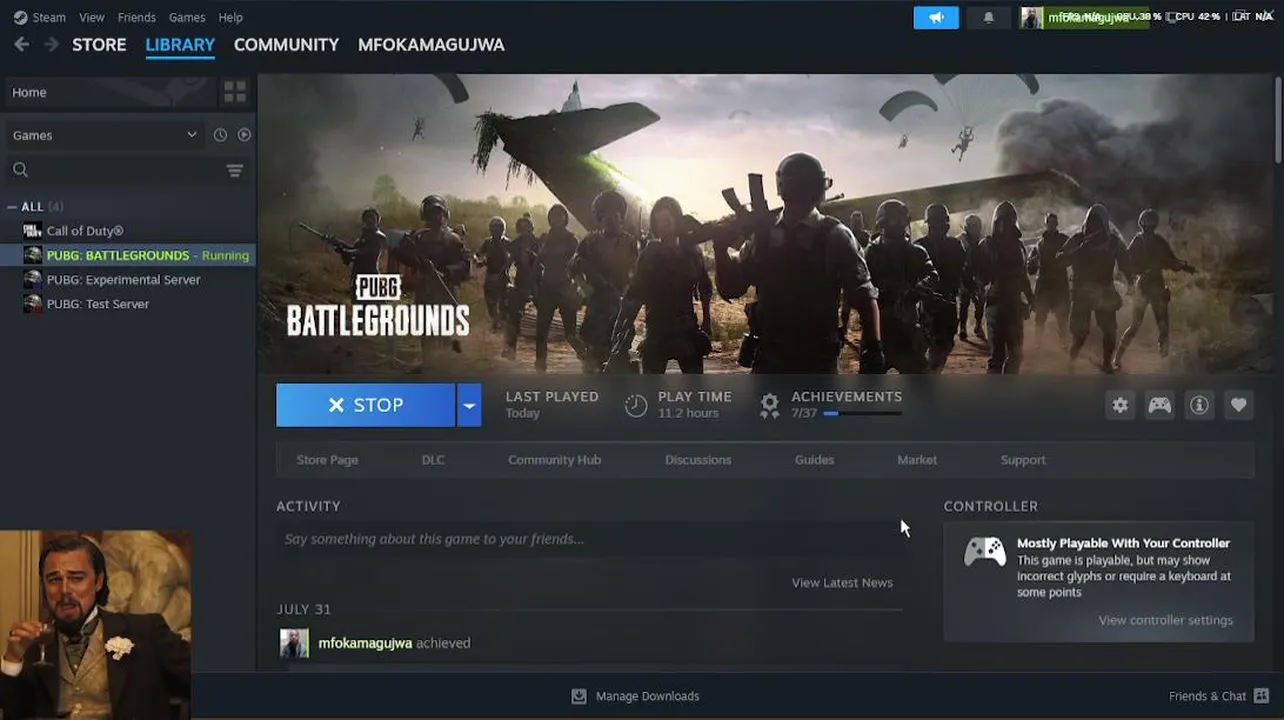The height and width of the screenshot is (720, 1284).
Task: Open the MFOKAMAGUJWA profile tab
Action: click(x=431, y=45)
